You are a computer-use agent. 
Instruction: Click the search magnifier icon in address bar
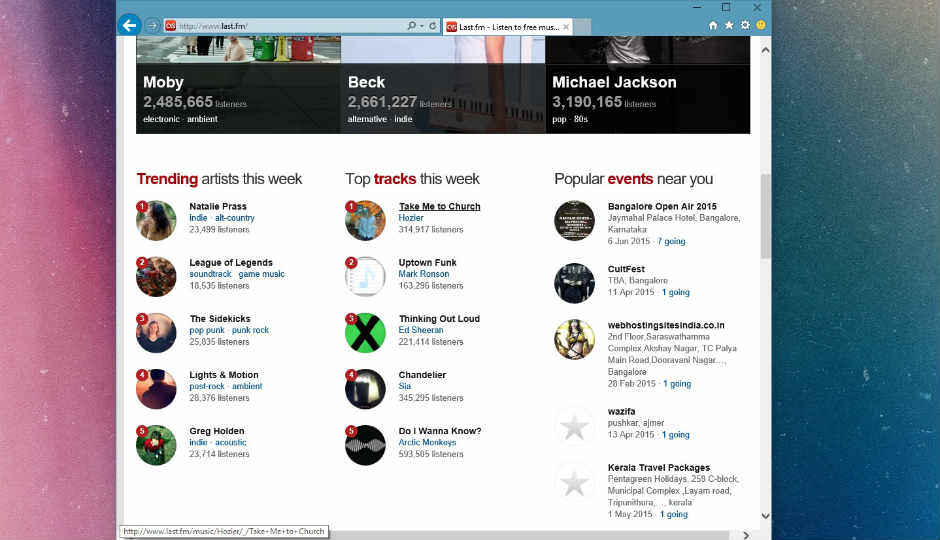click(x=411, y=26)
